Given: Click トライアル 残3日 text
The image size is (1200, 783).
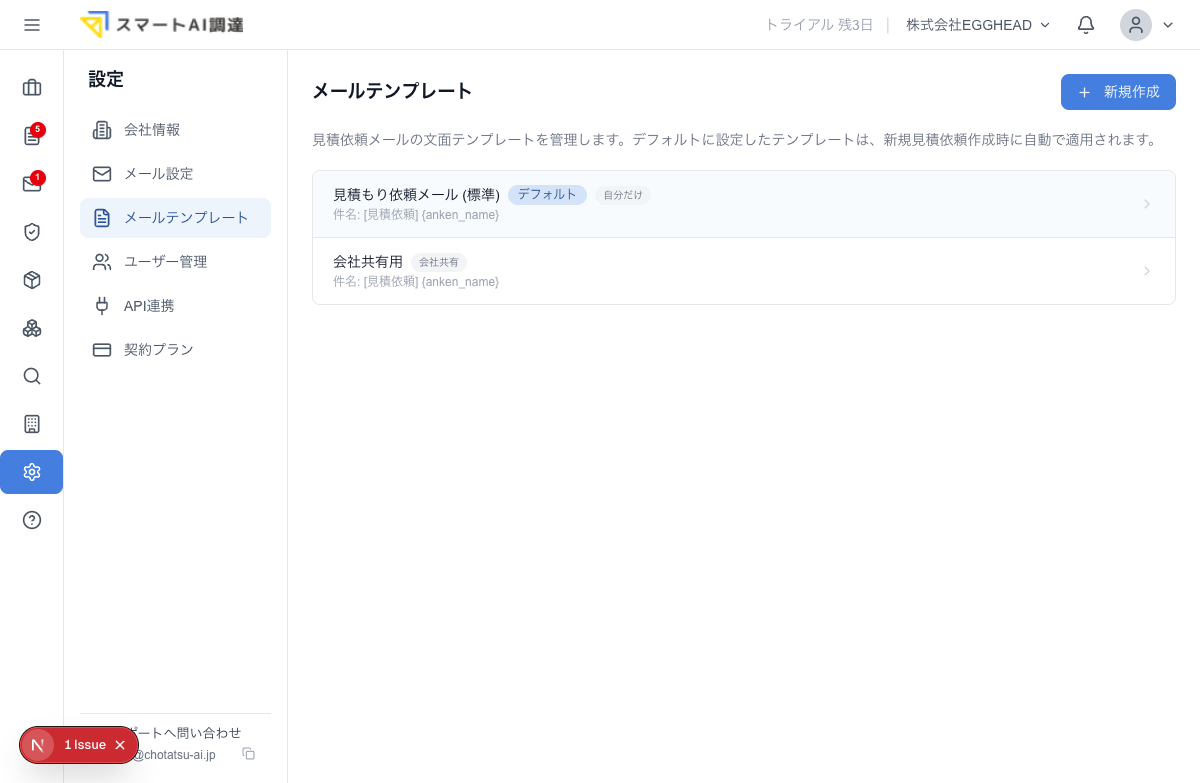Looking at the screenshot, I should coord(819,25).
